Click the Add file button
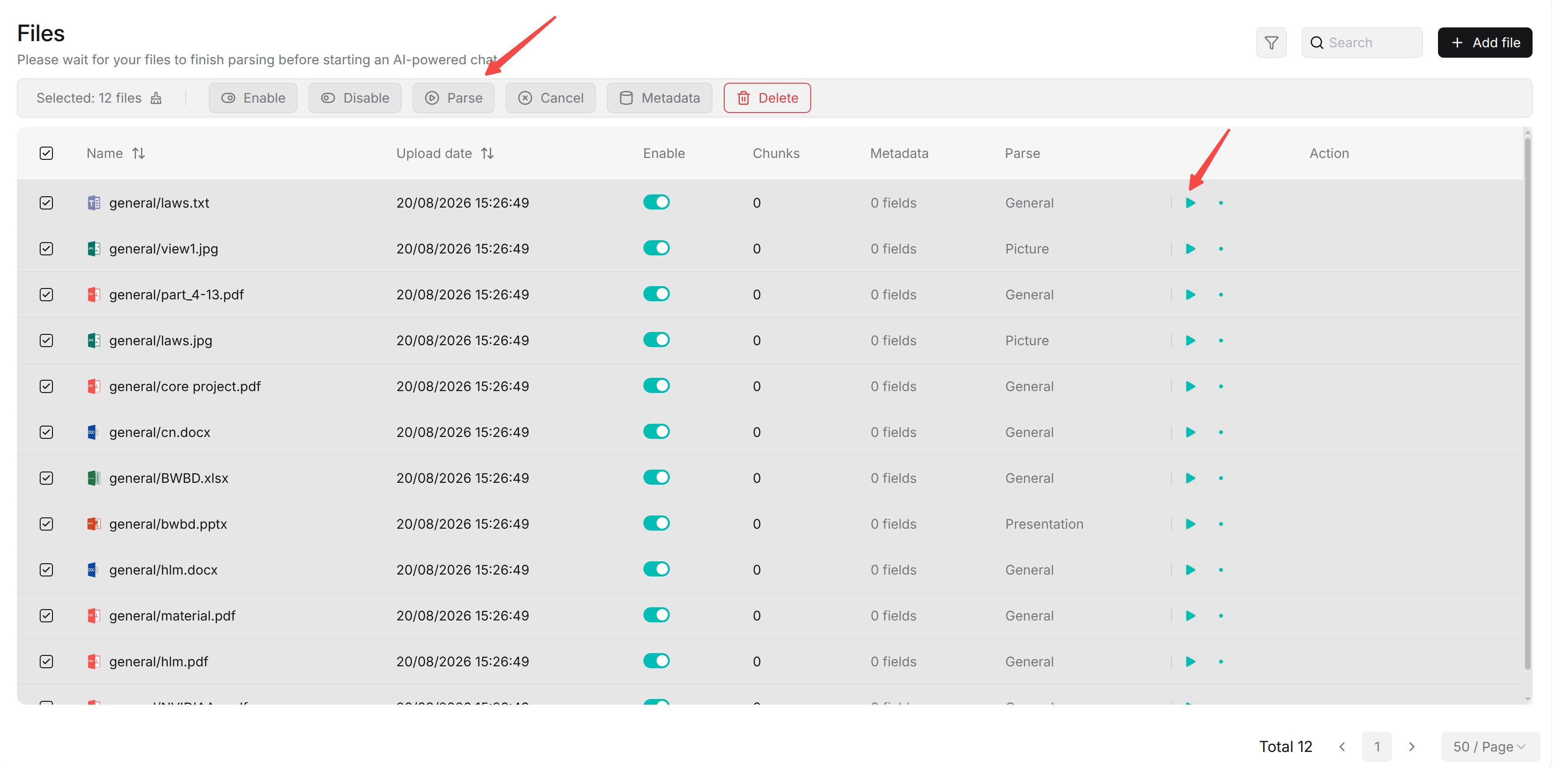Image resolution: width=1568 pixels, height=768 pixels. tap(1485, 43)
